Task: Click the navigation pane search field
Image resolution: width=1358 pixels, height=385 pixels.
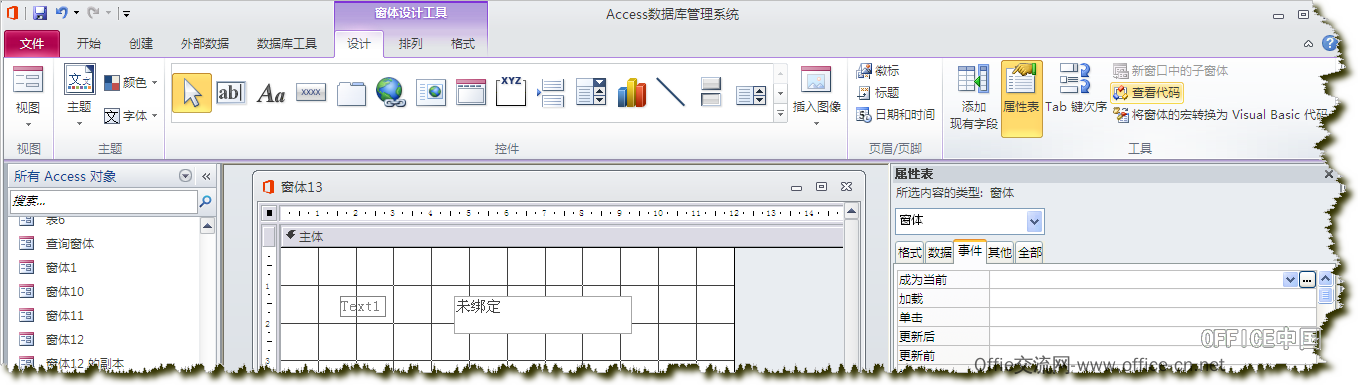Action: 104,201
